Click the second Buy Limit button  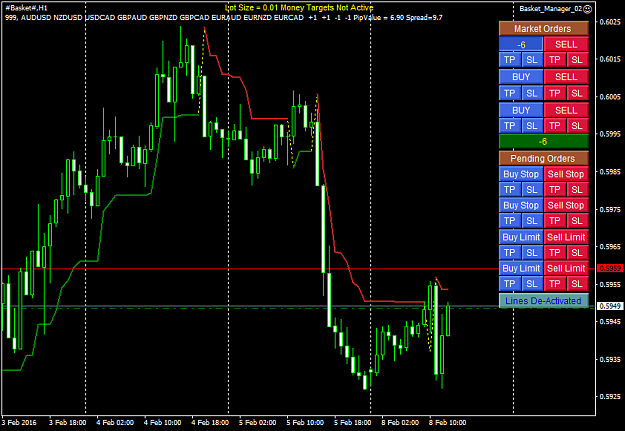click(x=521, y=268)
